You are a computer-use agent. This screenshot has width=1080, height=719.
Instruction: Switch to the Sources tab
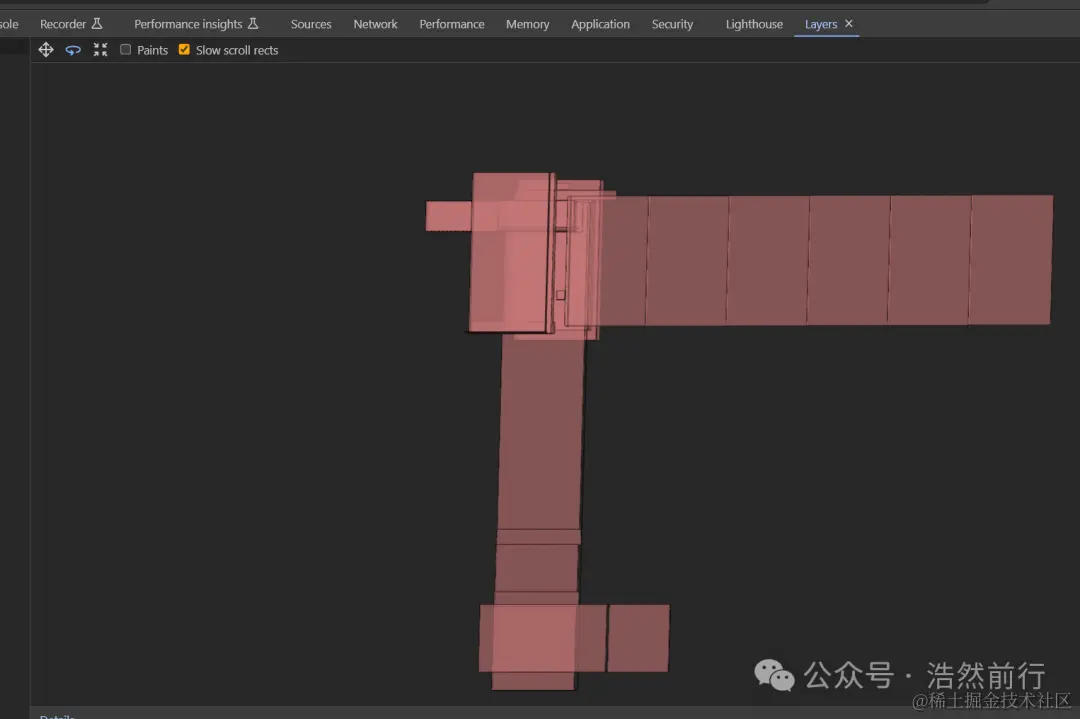point(311,24)
